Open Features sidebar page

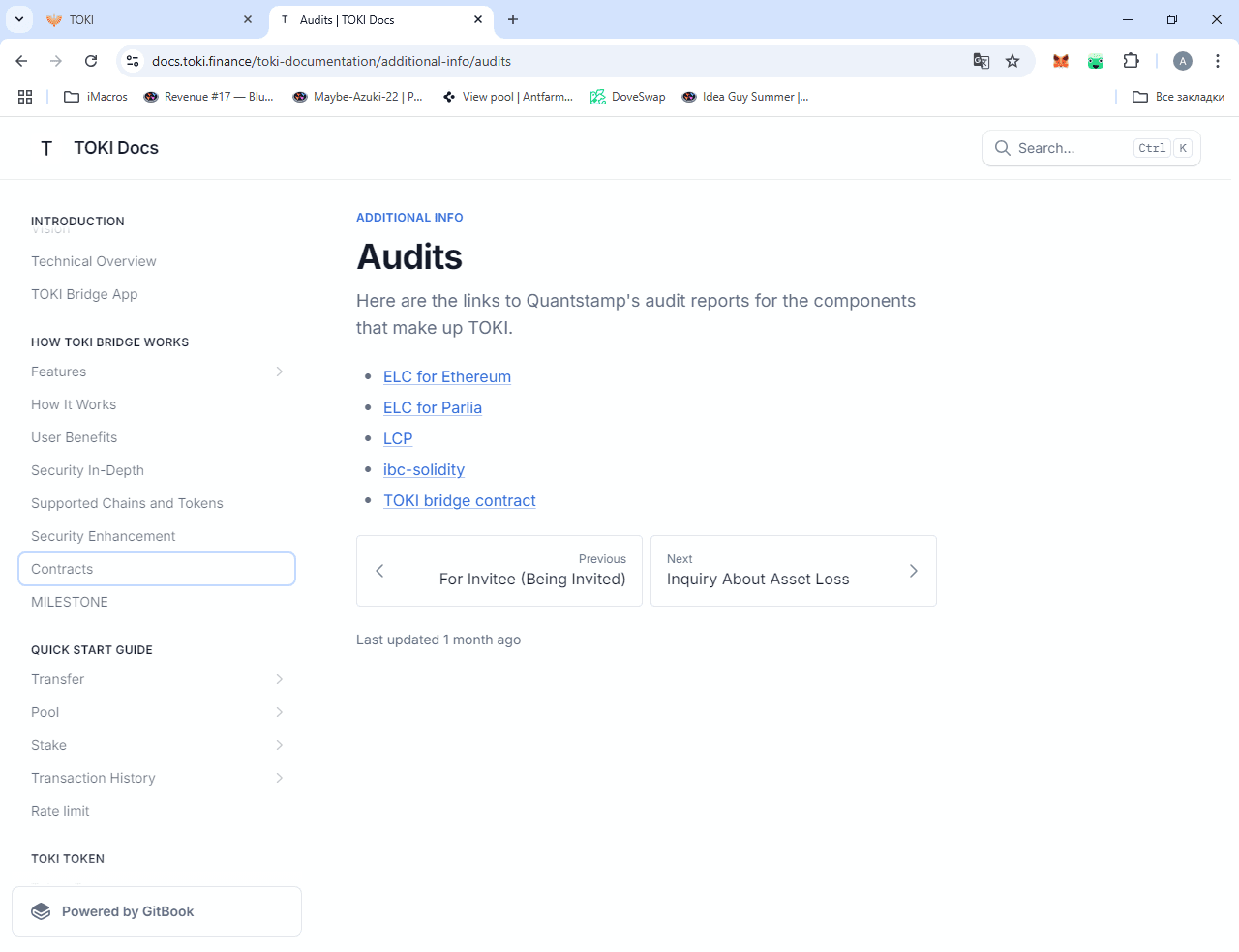click(58, 372)
